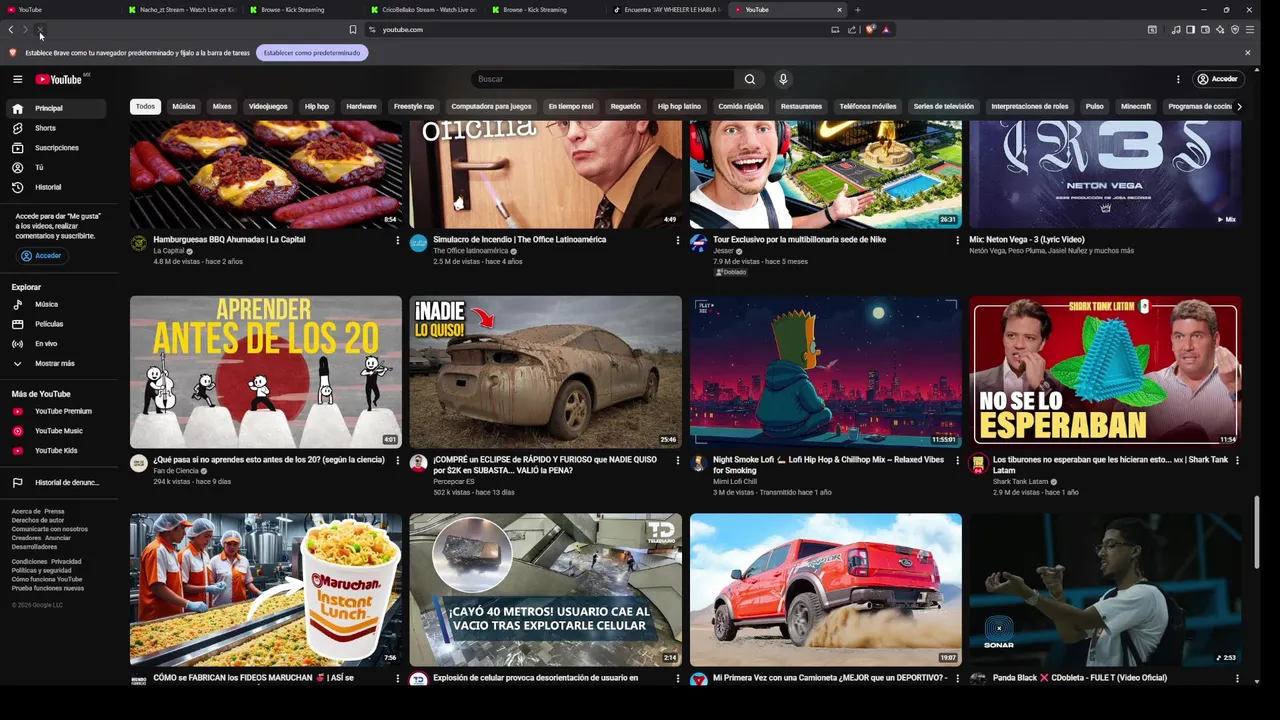Bookmark this page with the bookmark icon
The height and width of the screenshot is (720, 1280).
pyautogui.click(x=353, y=30)
